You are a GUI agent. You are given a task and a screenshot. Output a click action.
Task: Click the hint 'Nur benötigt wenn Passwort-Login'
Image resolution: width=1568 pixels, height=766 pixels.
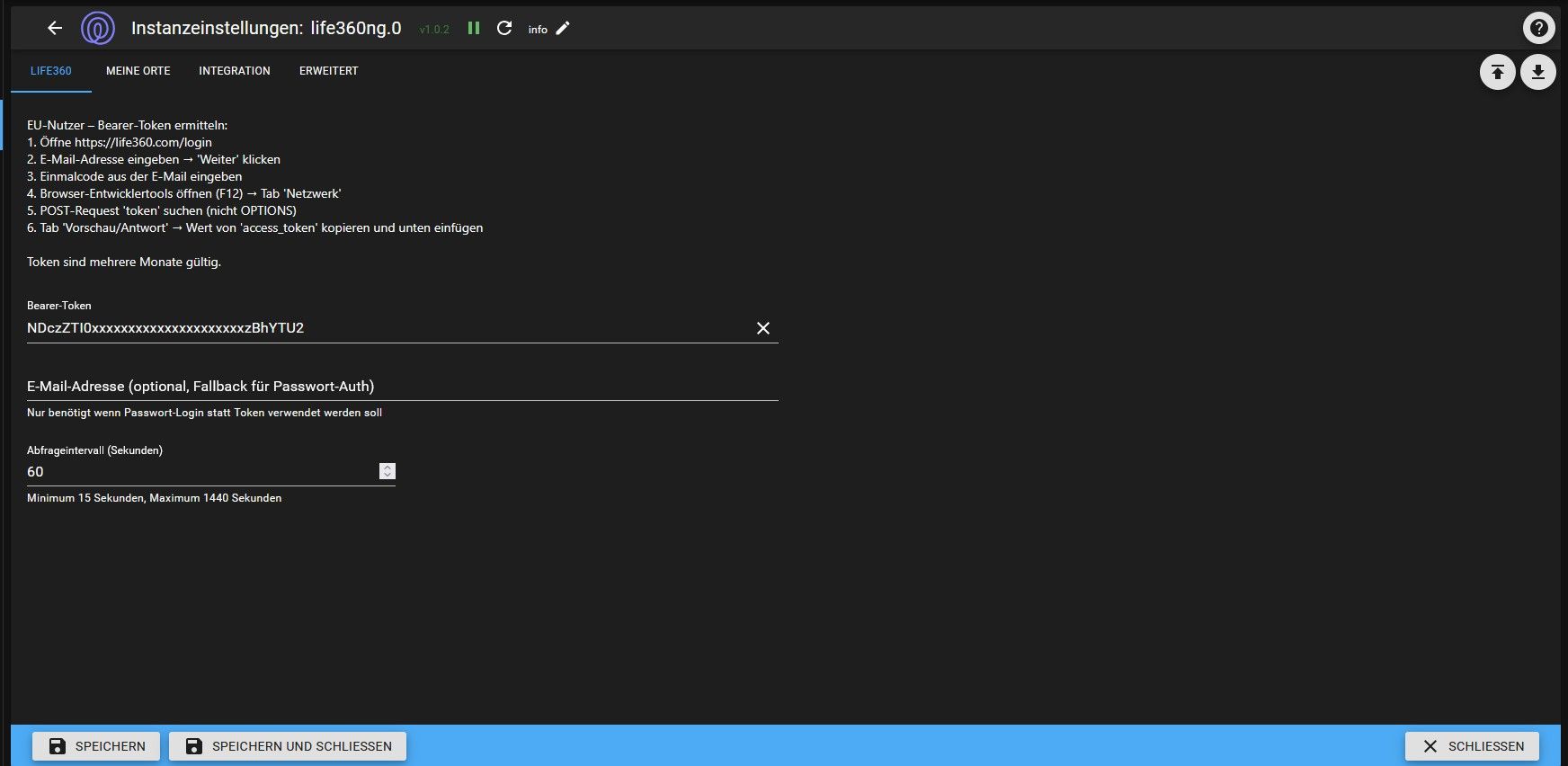point(205,413)
